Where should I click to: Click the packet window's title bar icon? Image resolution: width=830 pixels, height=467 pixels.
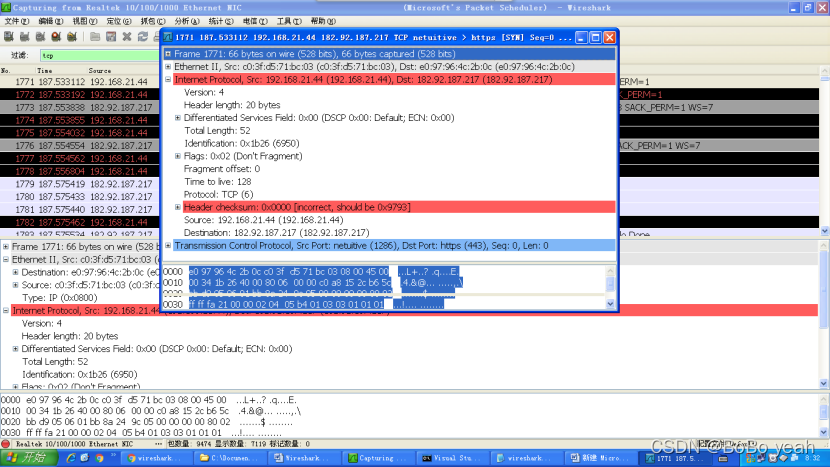[x=168, y=37]
